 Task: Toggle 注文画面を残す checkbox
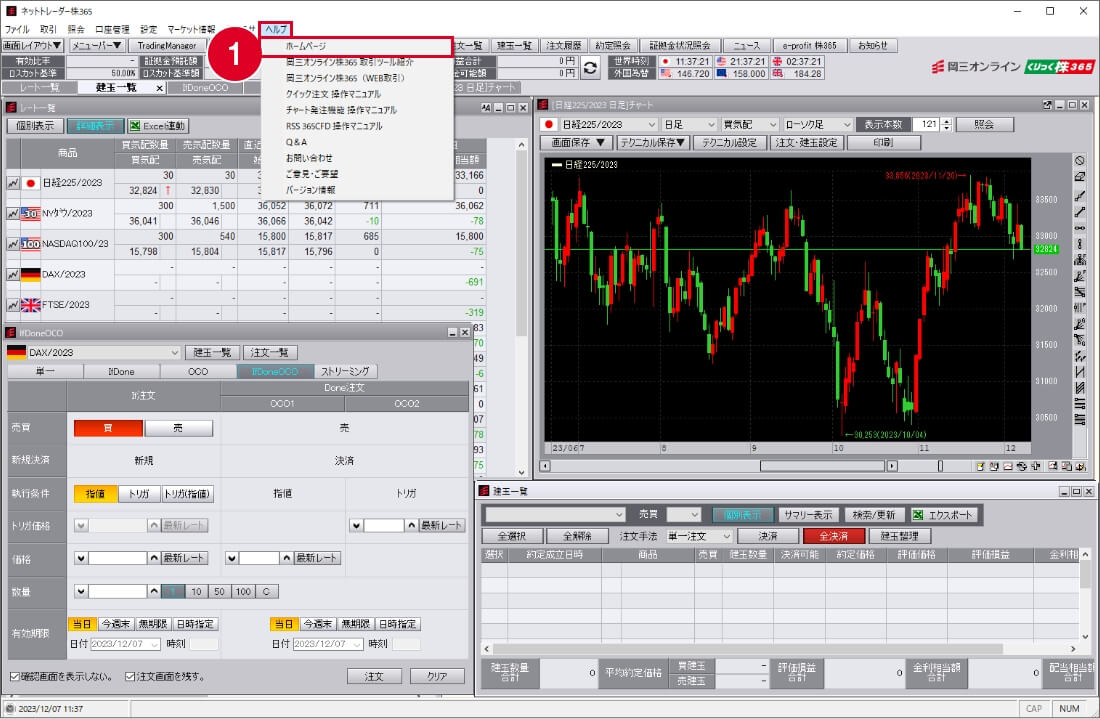pos(130,676)
